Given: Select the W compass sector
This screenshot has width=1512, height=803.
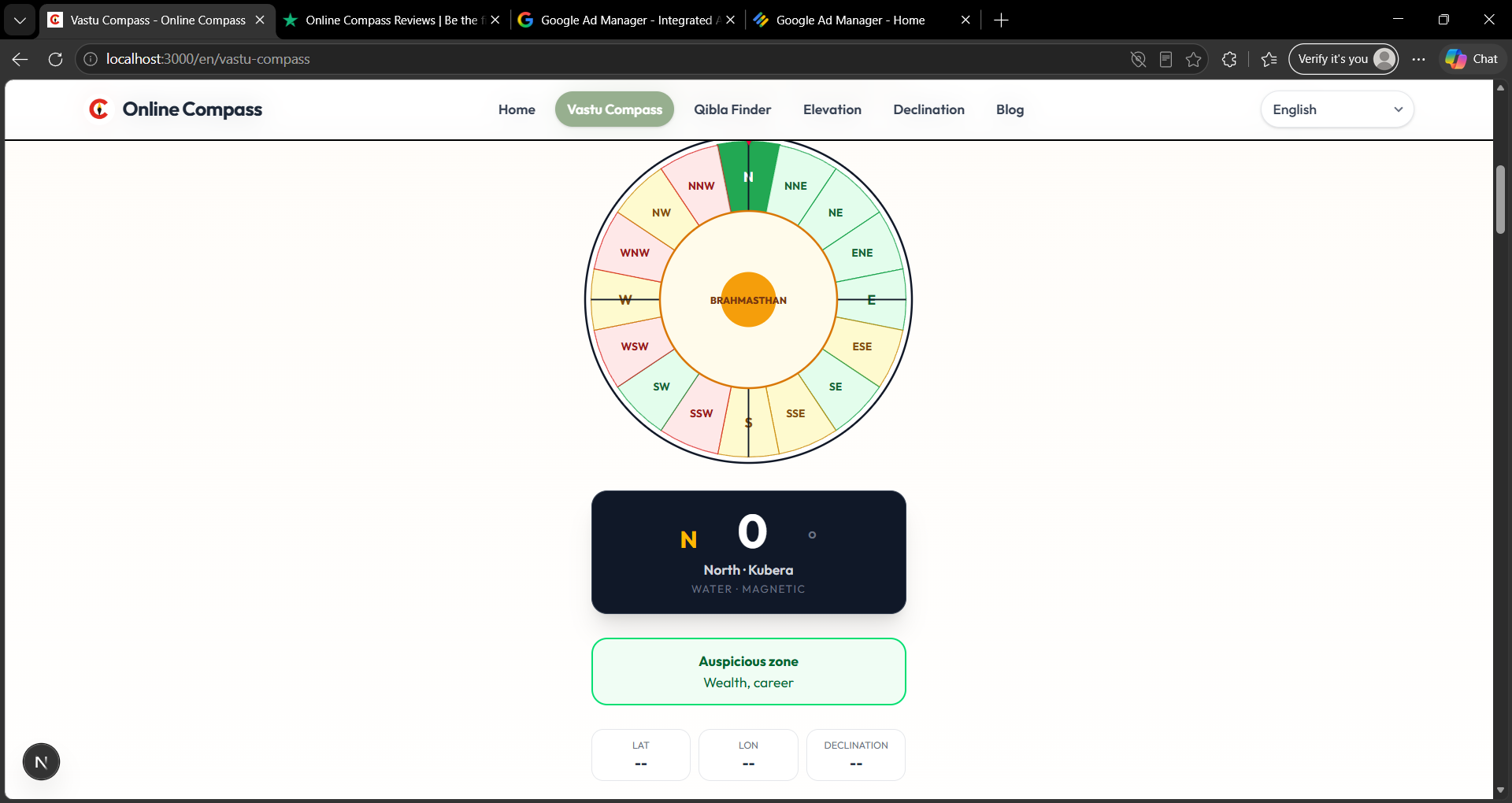Looking at the screenshot, I should (x=625, y=300).
